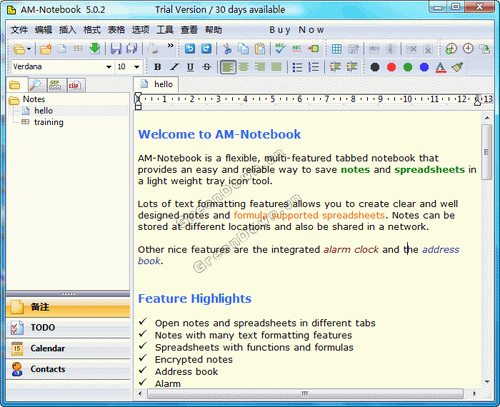Click the green download arrow icon
Image resolution: width=500 pixels, height=407 pixels.
(x=95, y=49)
